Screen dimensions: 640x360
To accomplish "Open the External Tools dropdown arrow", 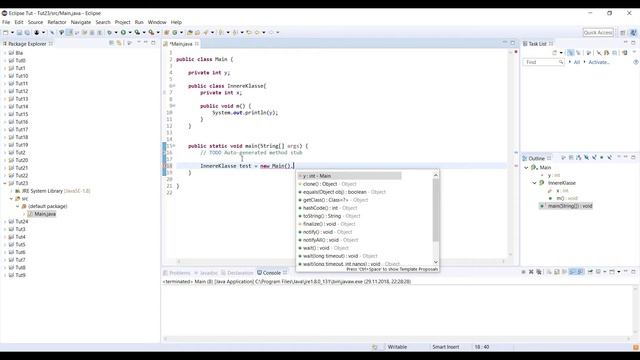I will [158, 32].
